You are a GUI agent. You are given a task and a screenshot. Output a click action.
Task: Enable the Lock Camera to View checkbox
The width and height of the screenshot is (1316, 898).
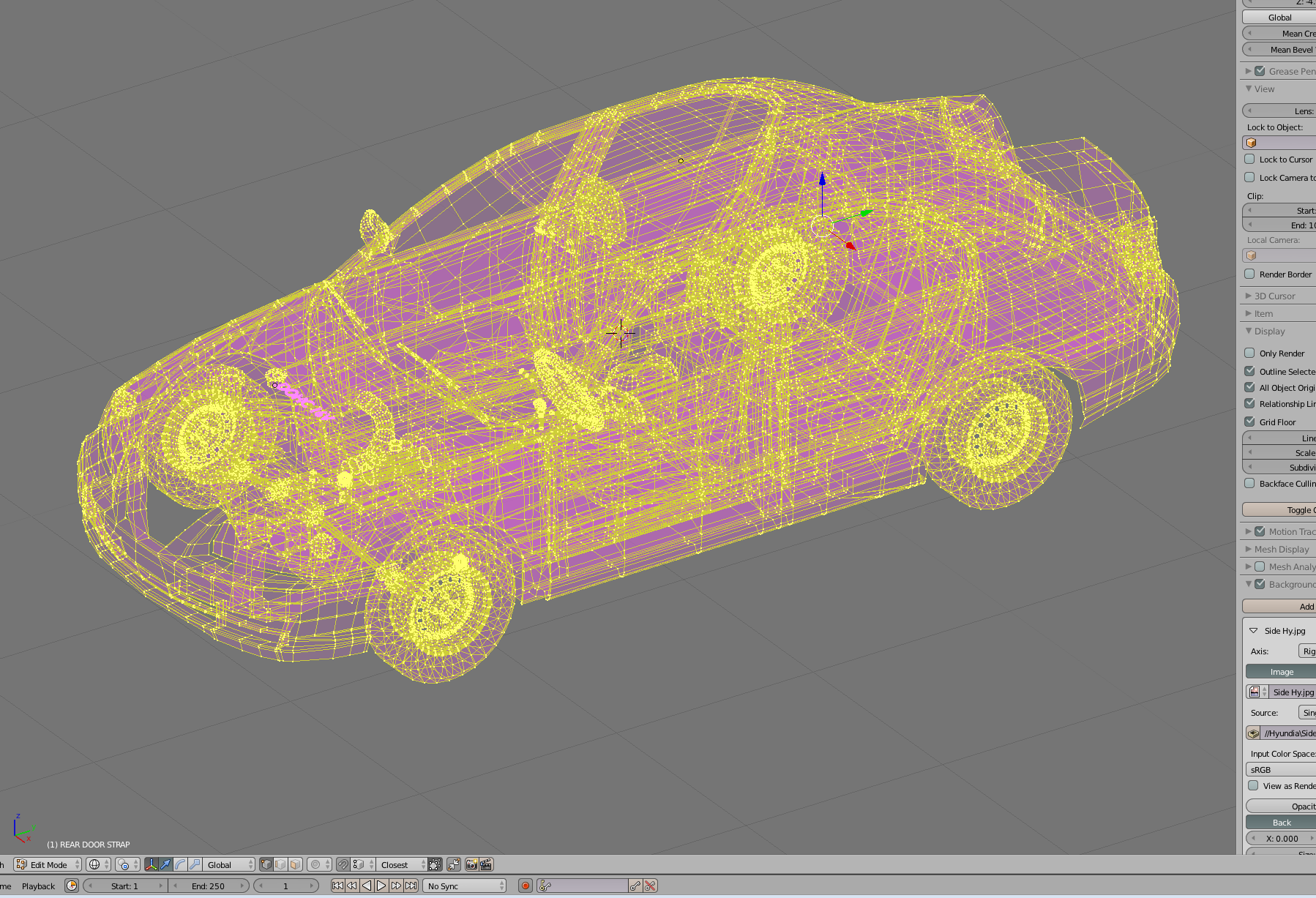coord(1250,177)
